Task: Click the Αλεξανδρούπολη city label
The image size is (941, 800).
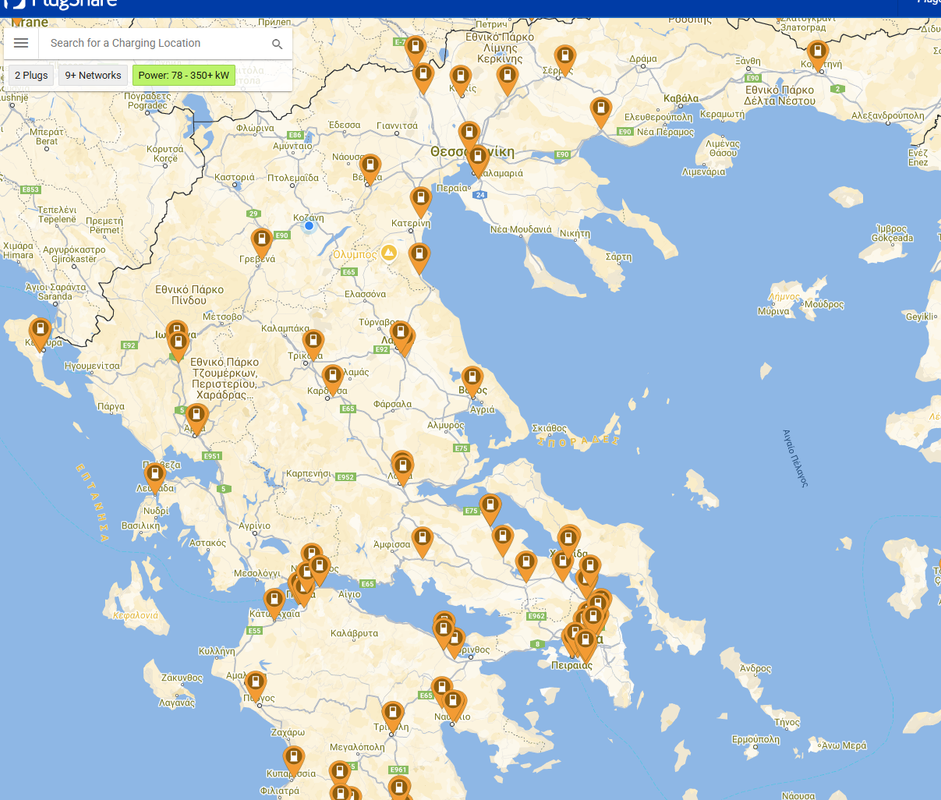Action: [888, 115]
